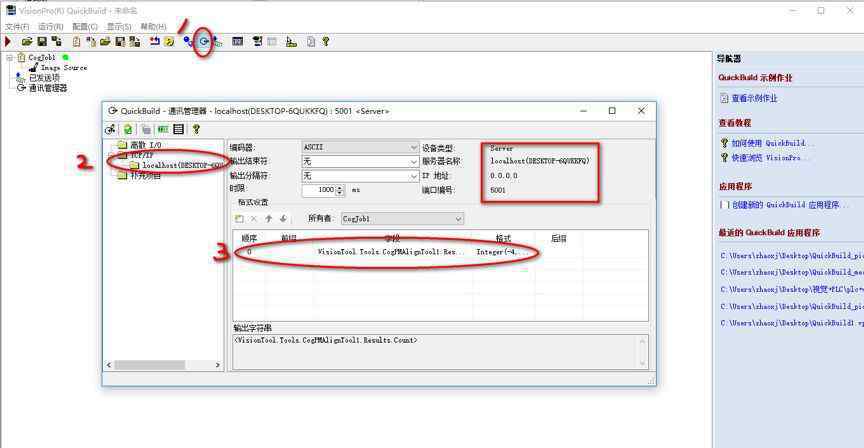Open the 配置(C) menu

(x=84, y=26)
